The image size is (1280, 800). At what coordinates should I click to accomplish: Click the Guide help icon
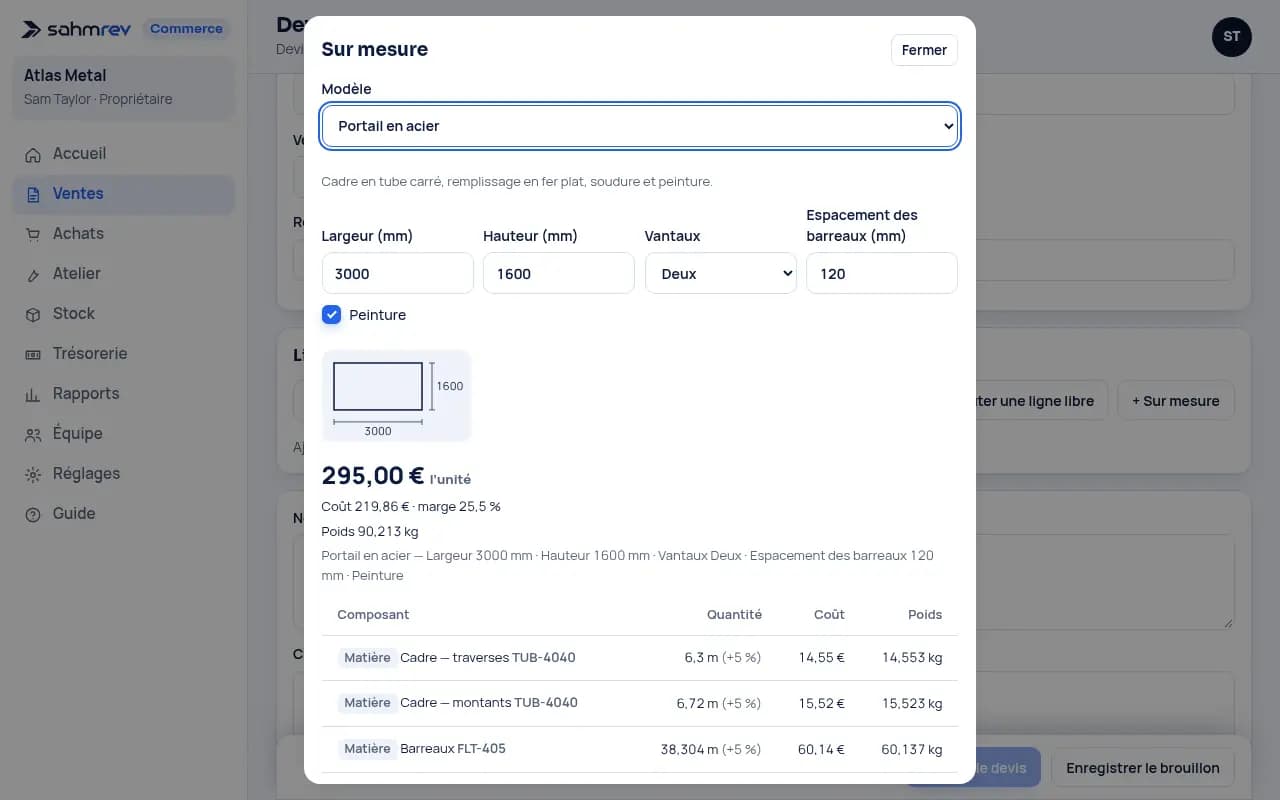pyautogui.click(x=33, y=514)
